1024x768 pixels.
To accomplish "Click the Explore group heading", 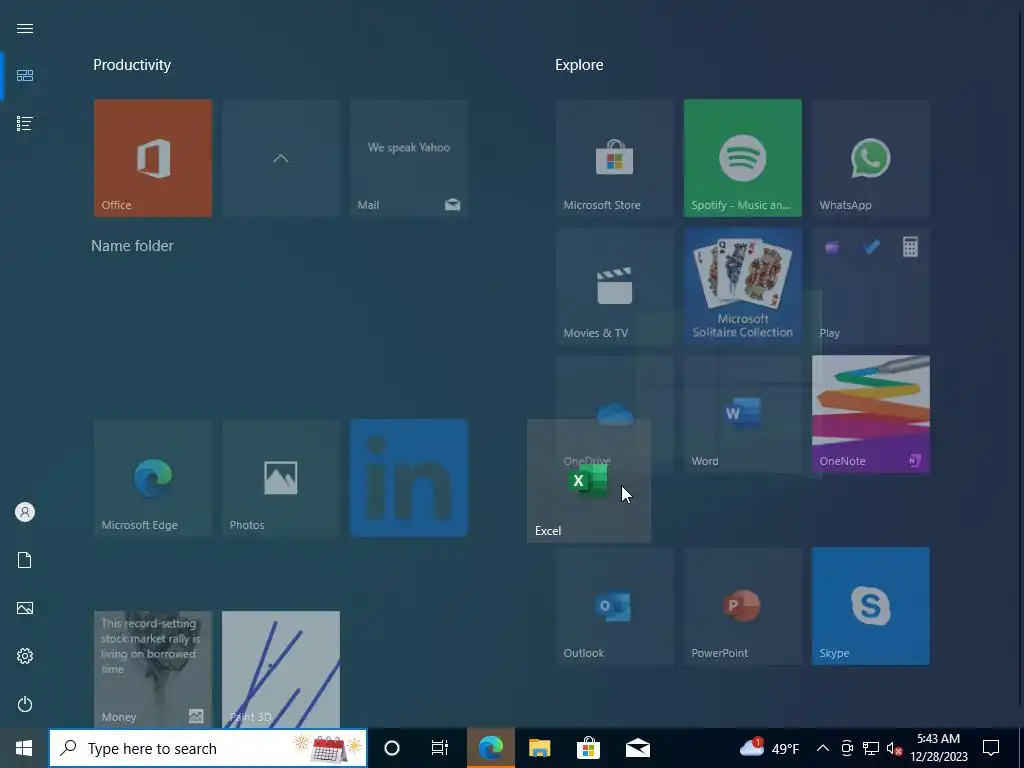I will (579, 65).
